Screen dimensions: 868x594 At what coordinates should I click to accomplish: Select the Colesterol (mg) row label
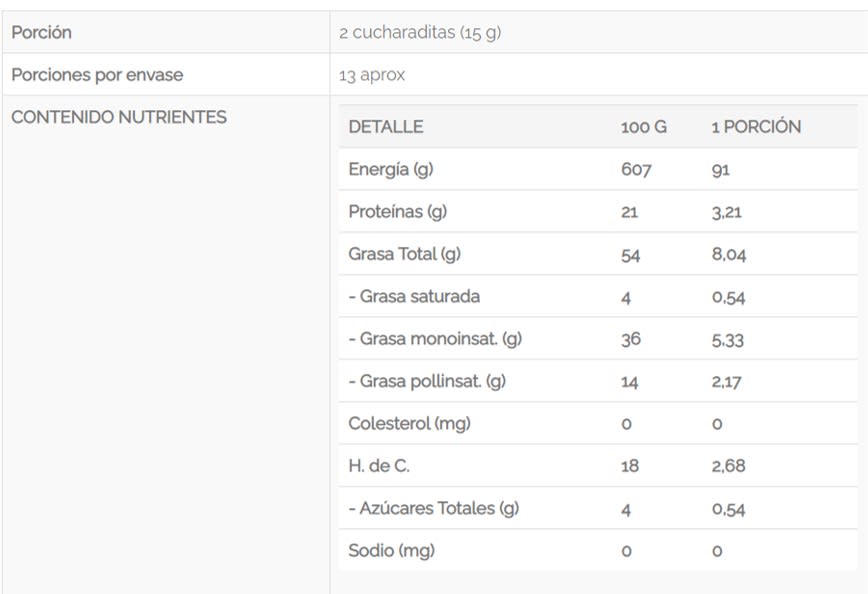(409, 423)
